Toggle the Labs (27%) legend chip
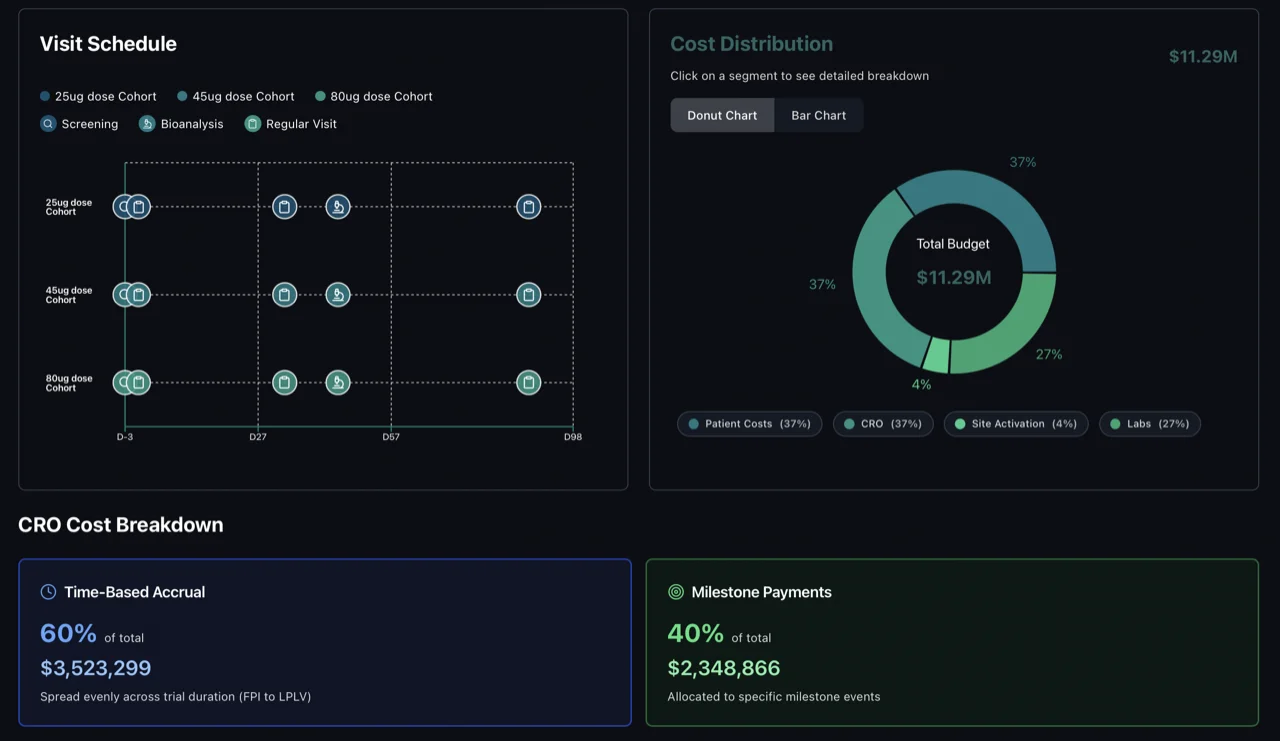Screen dimensions: 1280x741 (1149, 423)
